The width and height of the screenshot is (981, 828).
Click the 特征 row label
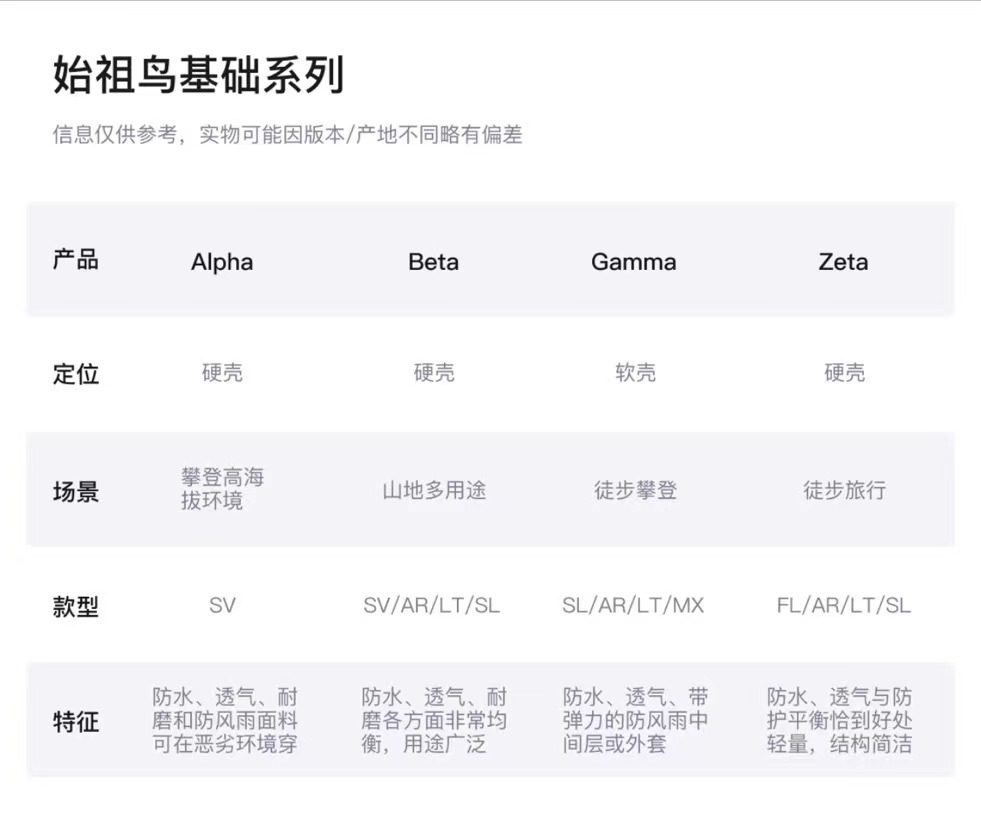(76, 721)
